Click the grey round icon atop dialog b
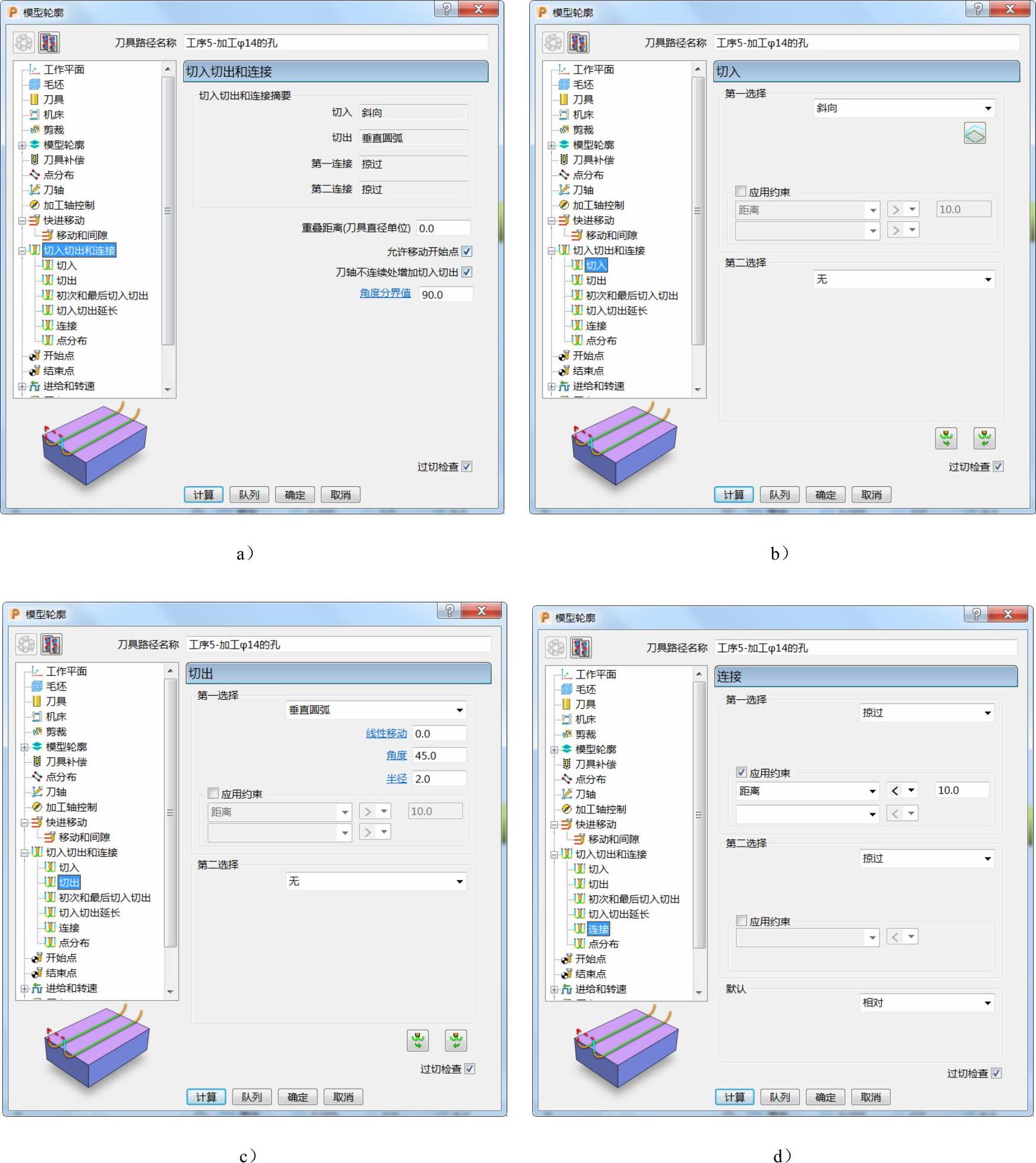 click(x=554, y=43)
